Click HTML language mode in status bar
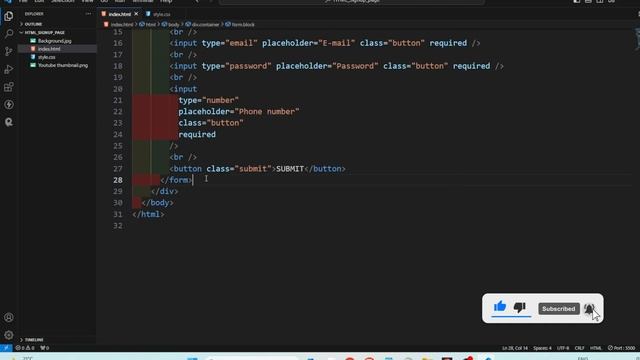This screenshot has height=360, width=640. [596, 348]
